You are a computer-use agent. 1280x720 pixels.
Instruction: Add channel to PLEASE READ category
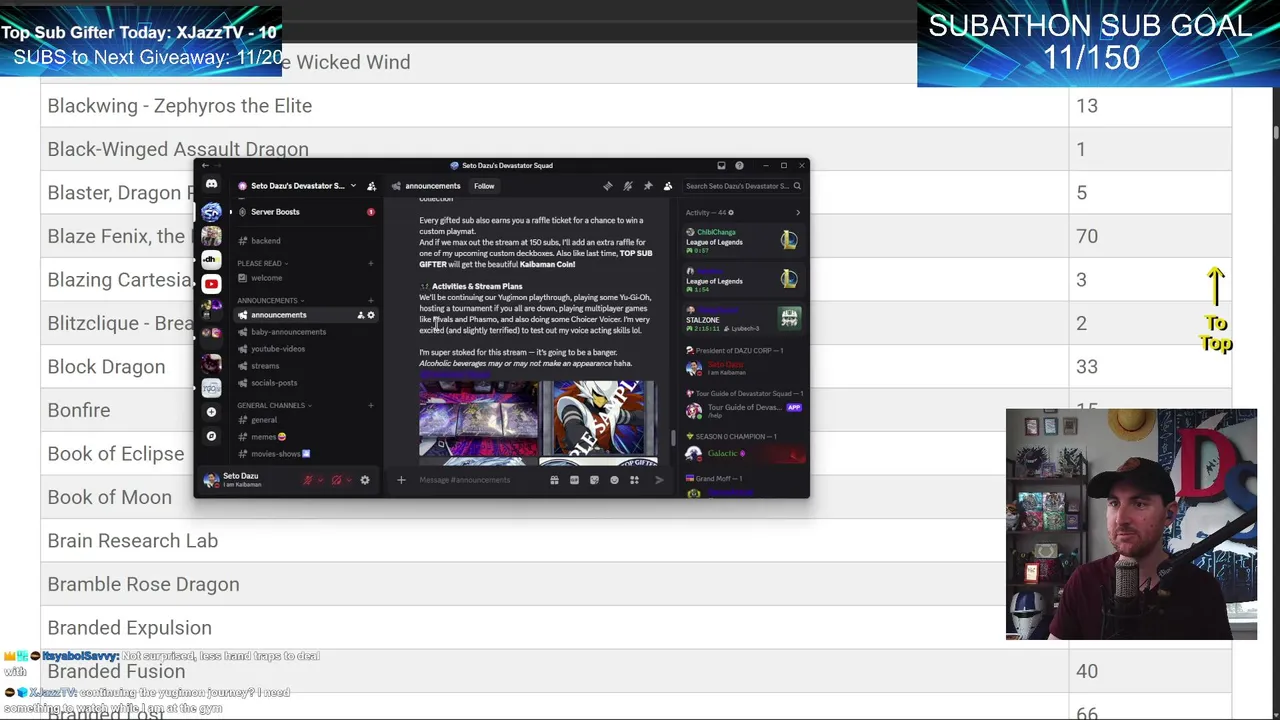[371, 263]
